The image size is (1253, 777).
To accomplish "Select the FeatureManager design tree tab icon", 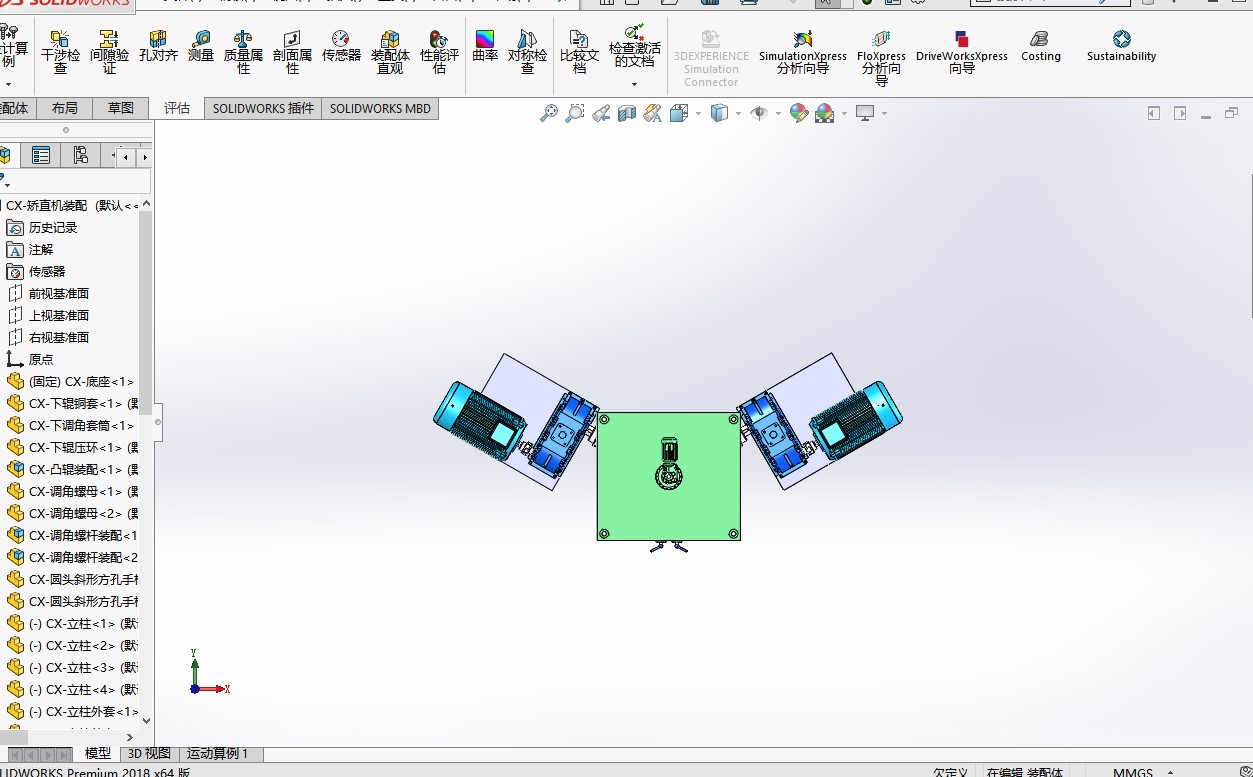I will (x=6, y=155).
